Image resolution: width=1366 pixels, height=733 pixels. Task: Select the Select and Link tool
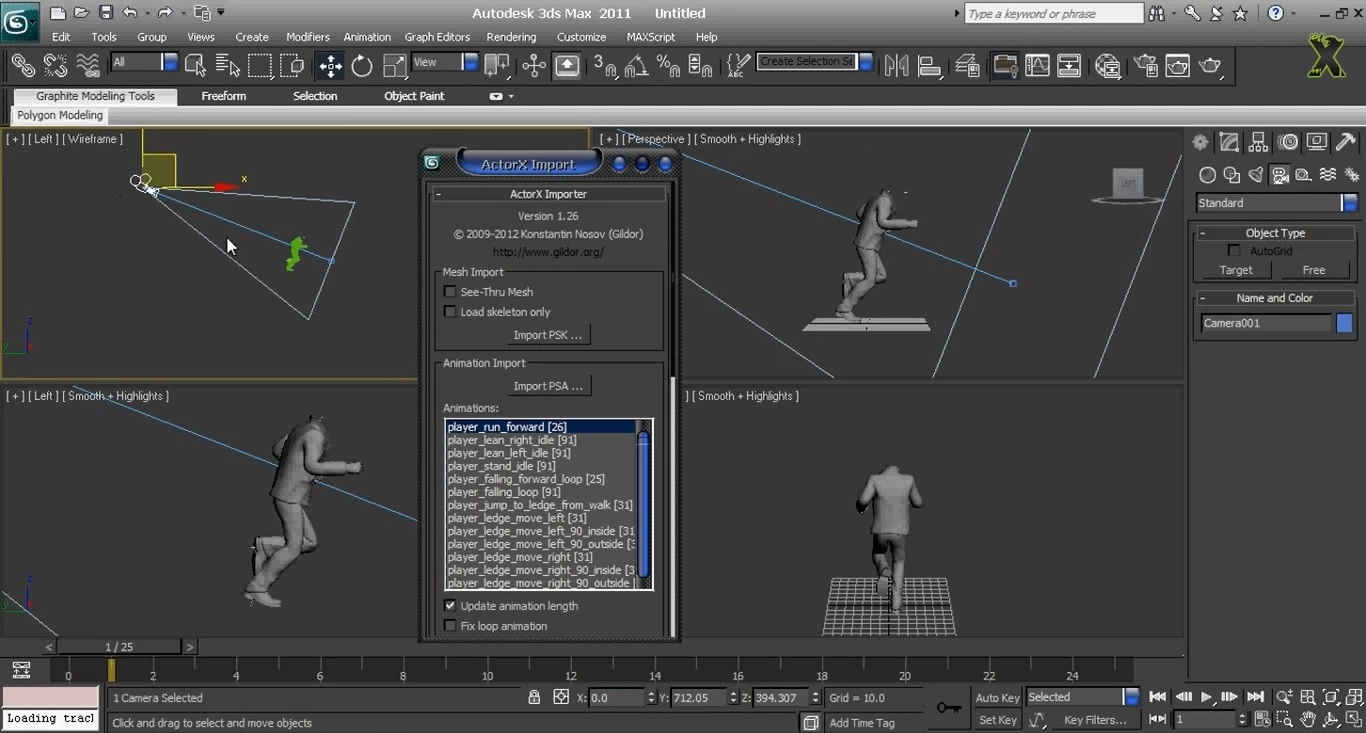22,65
